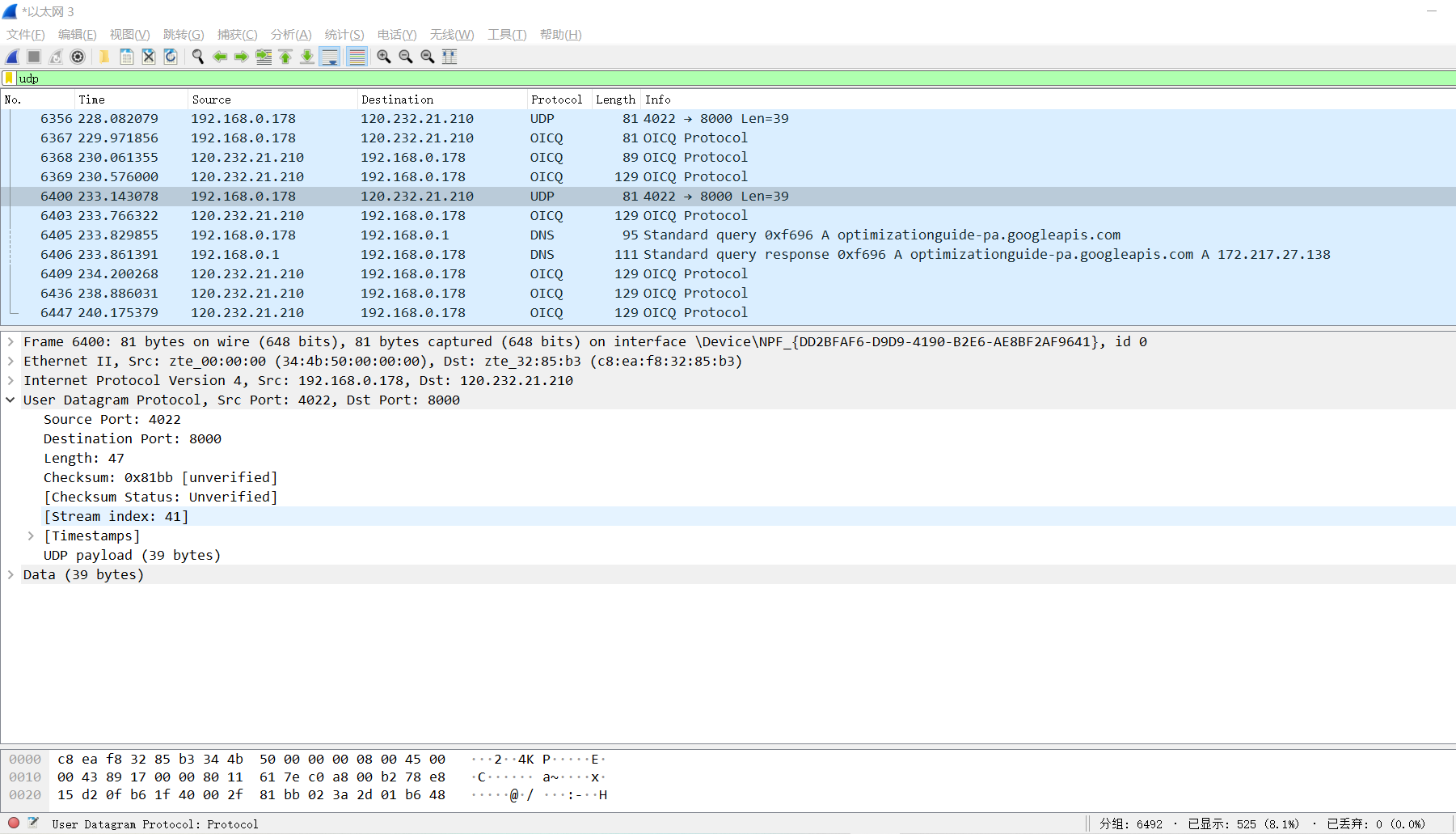
Task: Go back in packet history
Action: pyautogui.click(x=220, y=57)
